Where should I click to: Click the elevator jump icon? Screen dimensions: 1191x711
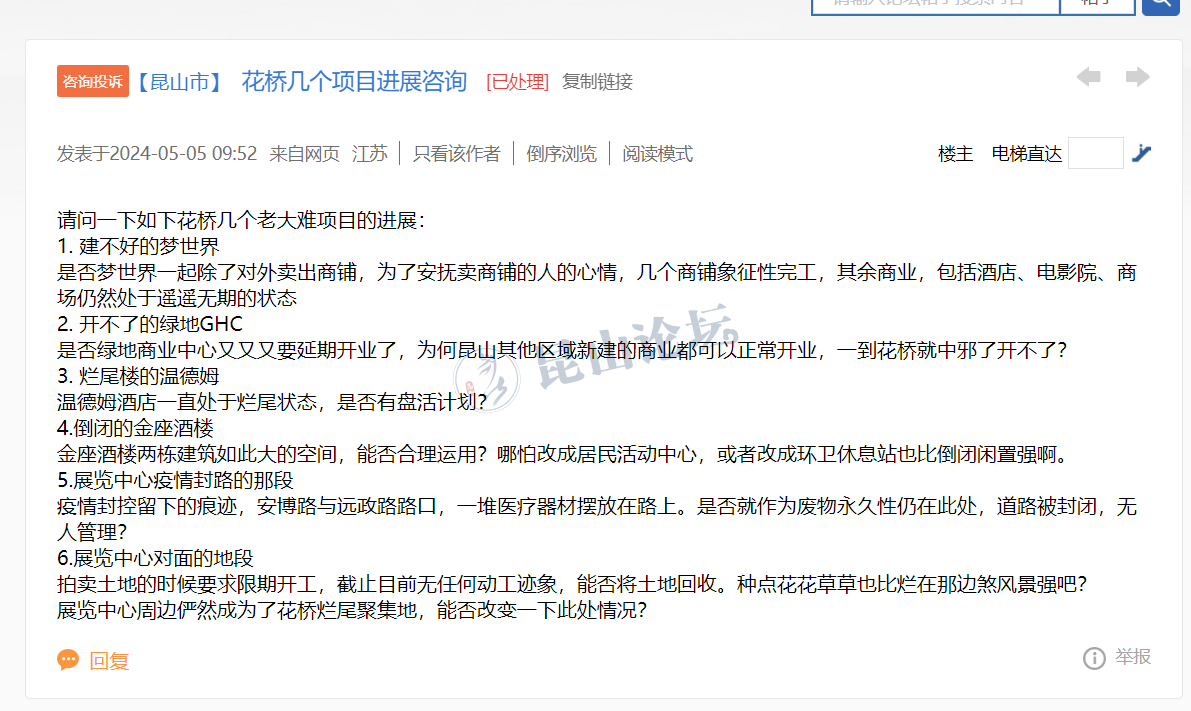1141,153
